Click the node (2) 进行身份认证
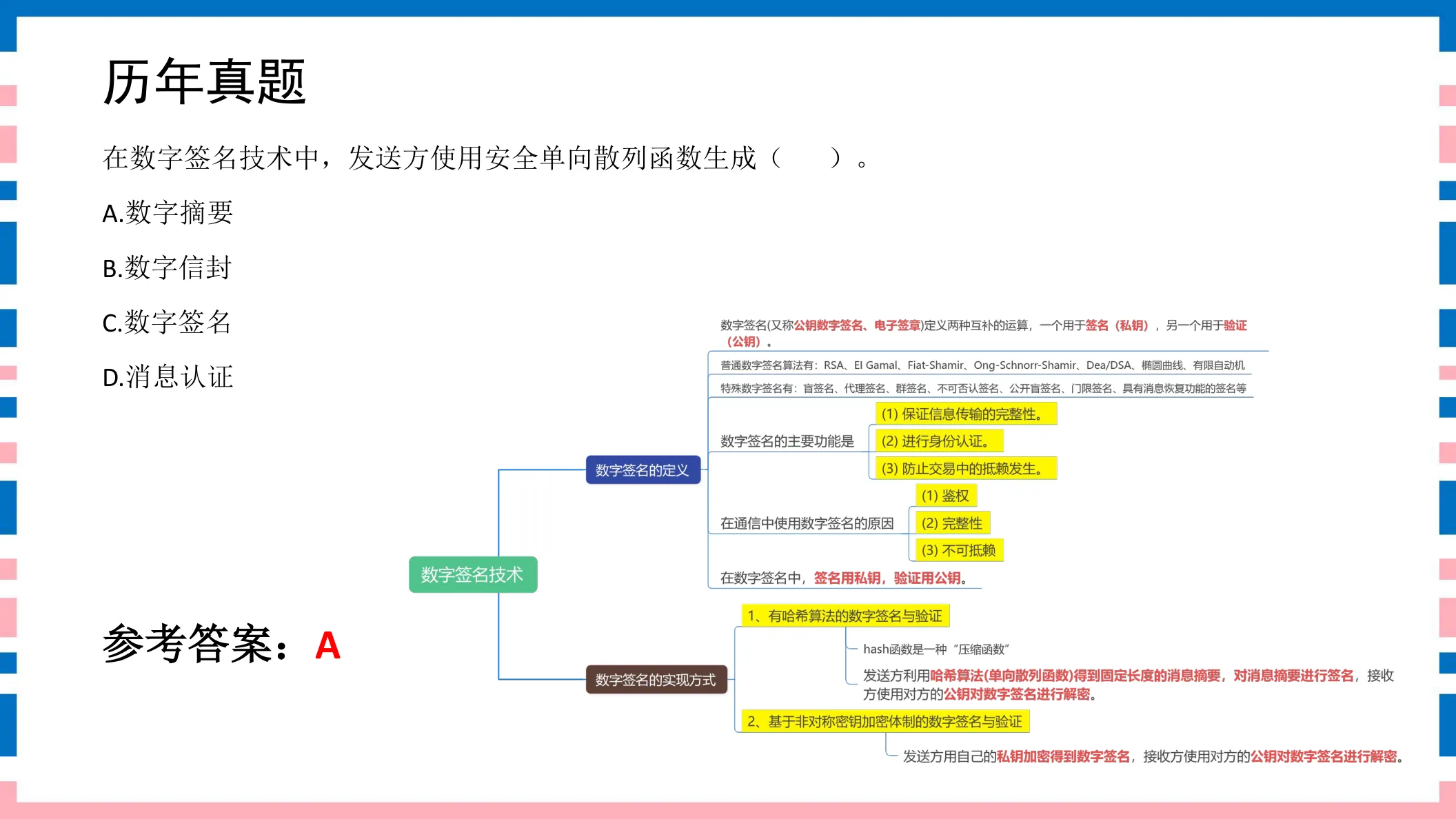Screen dimensions: 1456x819 click(x=938, y=441)
